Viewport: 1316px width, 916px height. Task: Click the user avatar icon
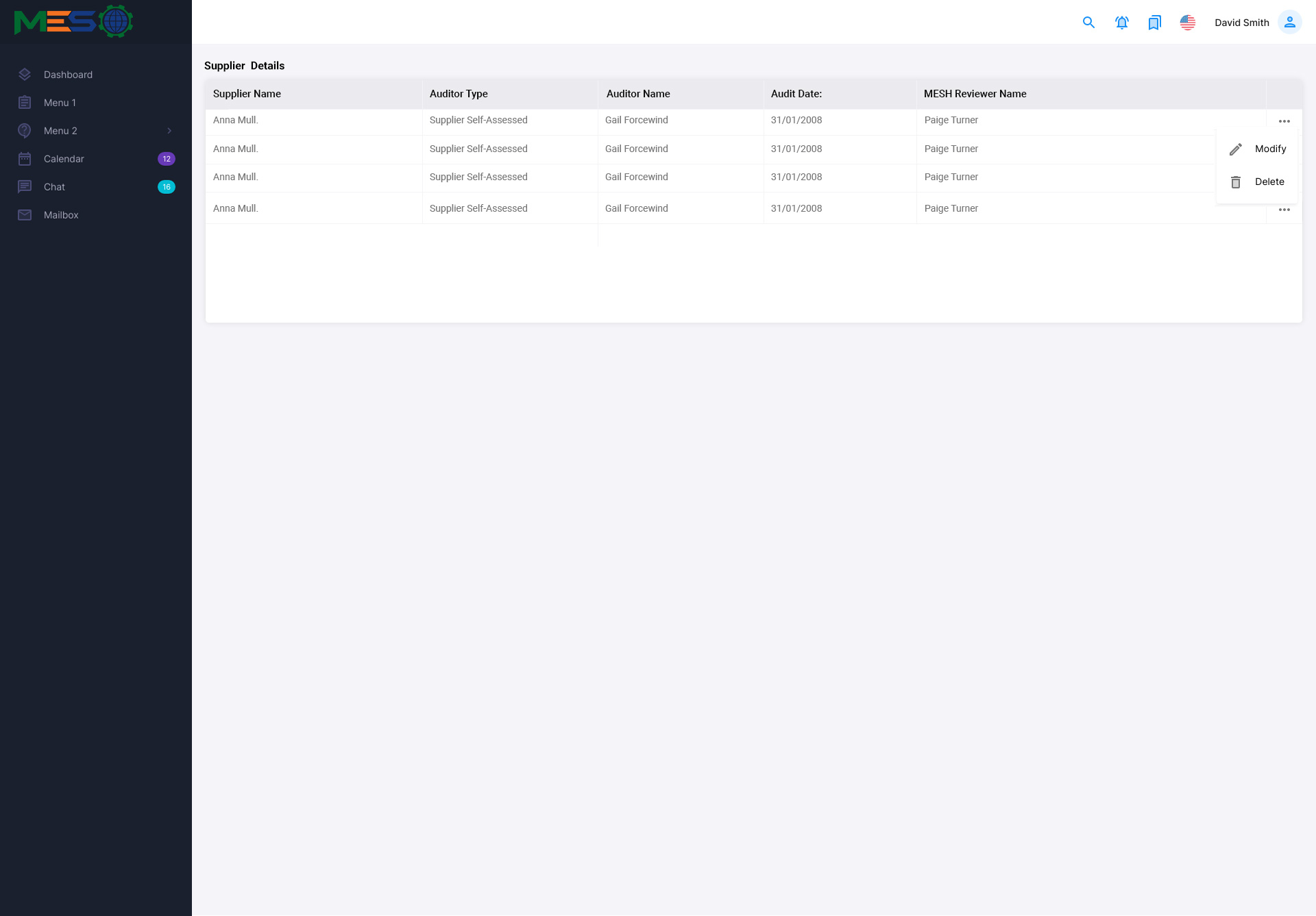coord(1289,23)
